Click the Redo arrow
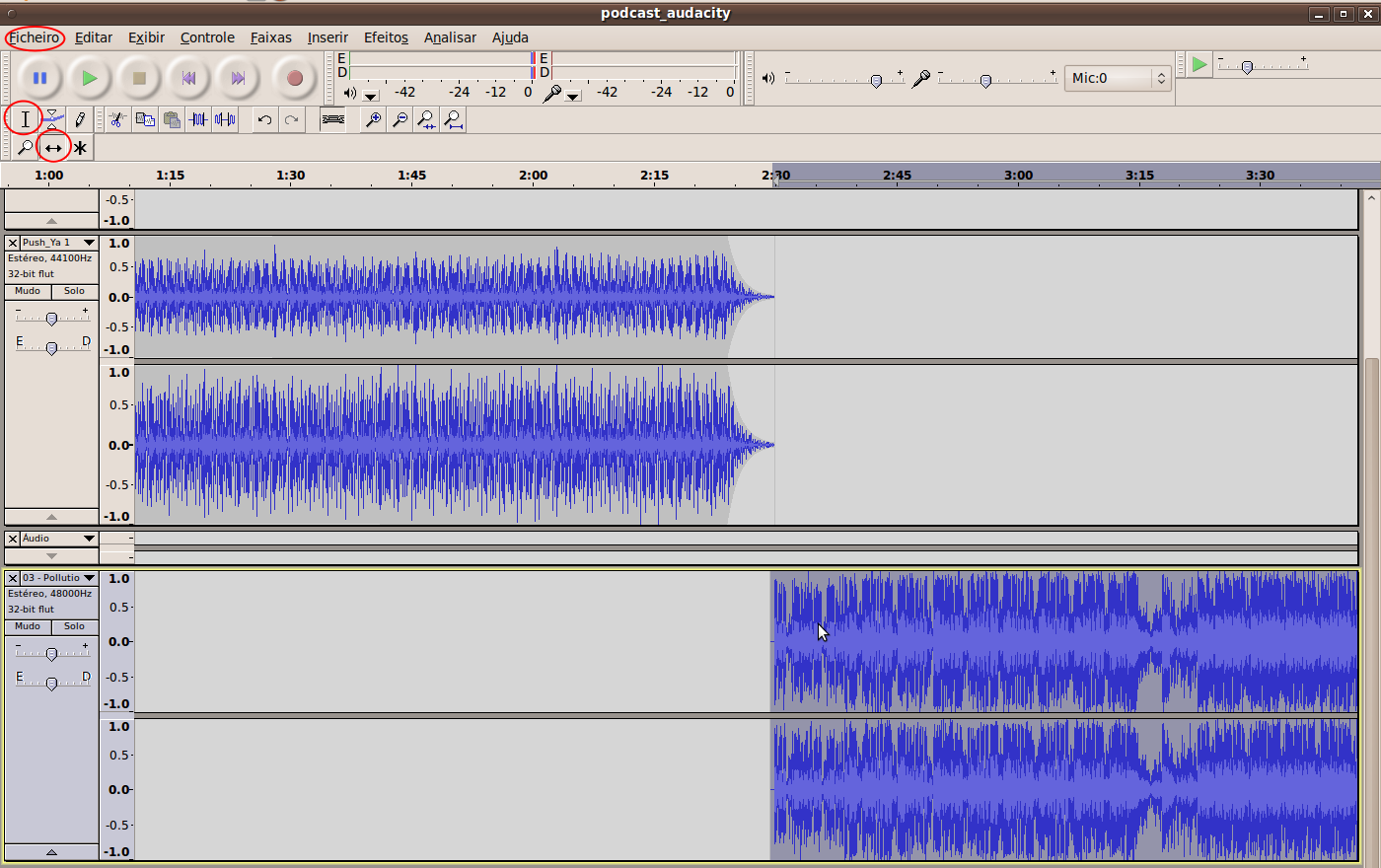The height and width of the screenshot is (868, 1381). coord(291,119)
